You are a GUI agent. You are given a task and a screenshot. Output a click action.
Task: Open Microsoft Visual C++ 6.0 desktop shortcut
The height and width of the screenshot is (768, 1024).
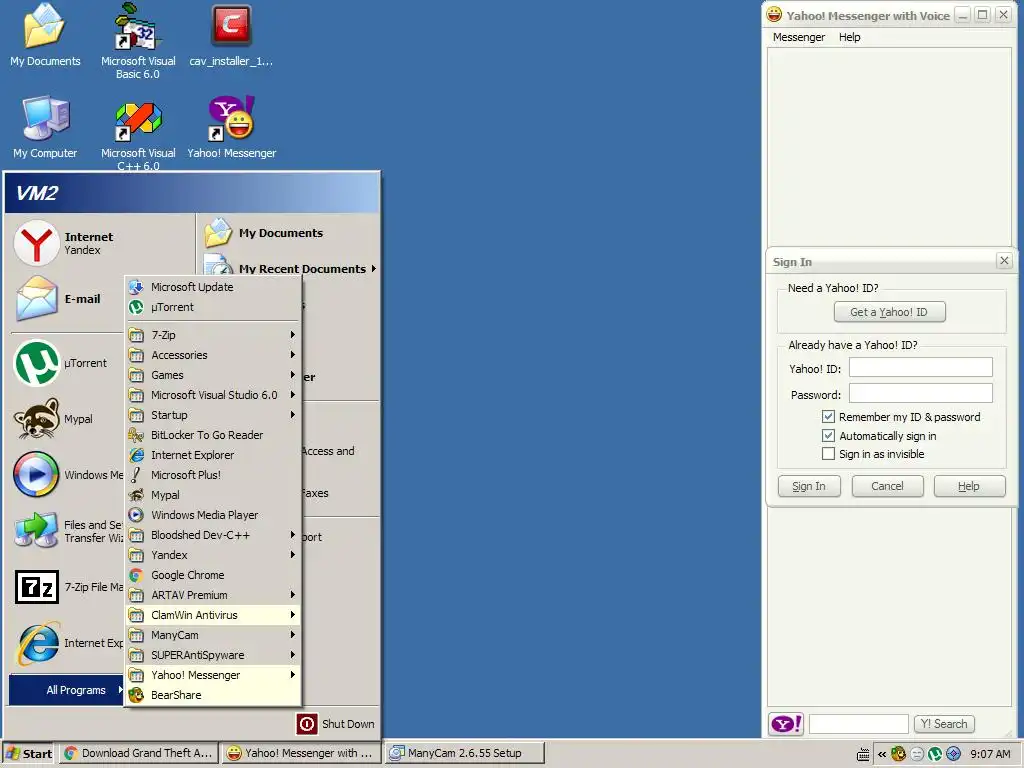tap(138, 134)
